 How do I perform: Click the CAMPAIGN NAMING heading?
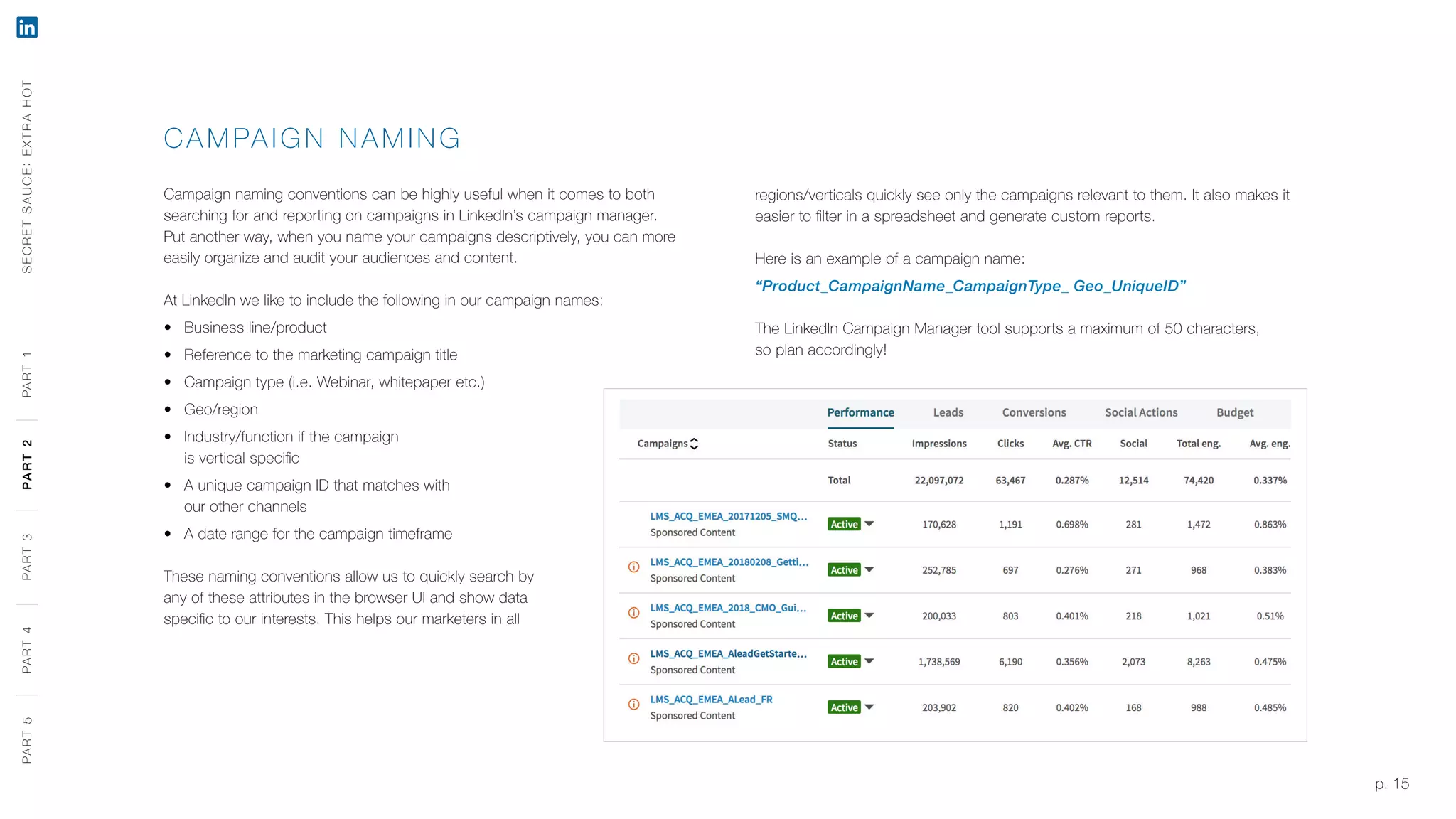(x=312, y=138)
